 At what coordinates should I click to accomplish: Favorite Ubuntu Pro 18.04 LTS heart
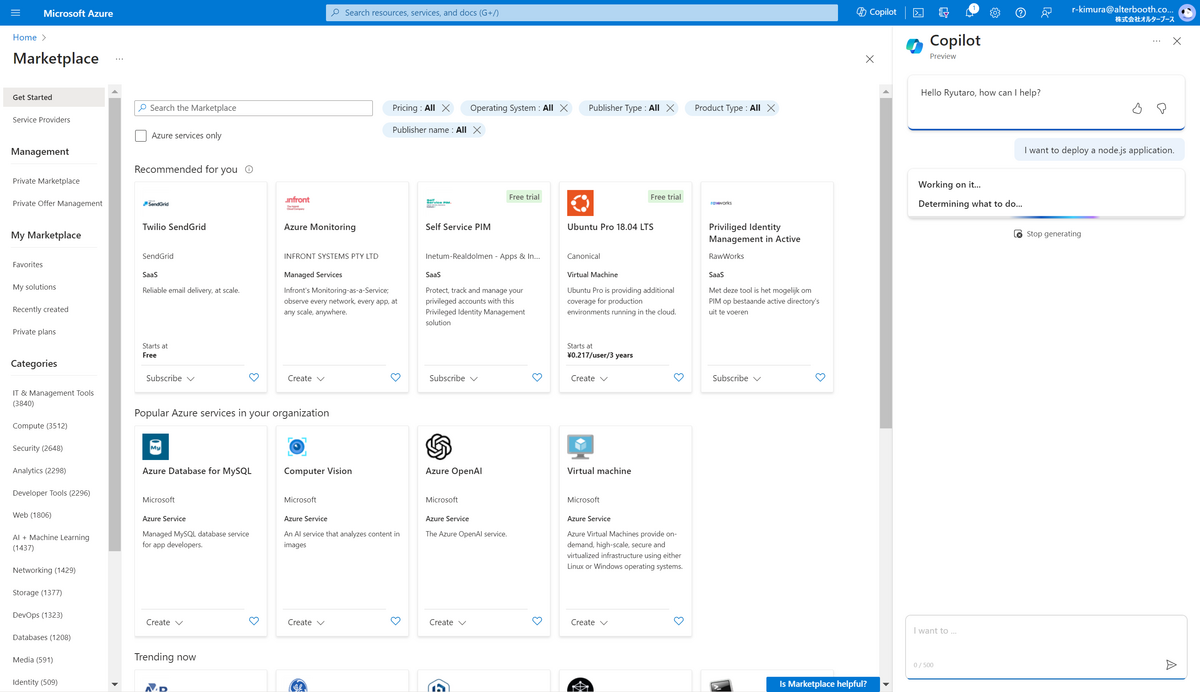point(679,378)
